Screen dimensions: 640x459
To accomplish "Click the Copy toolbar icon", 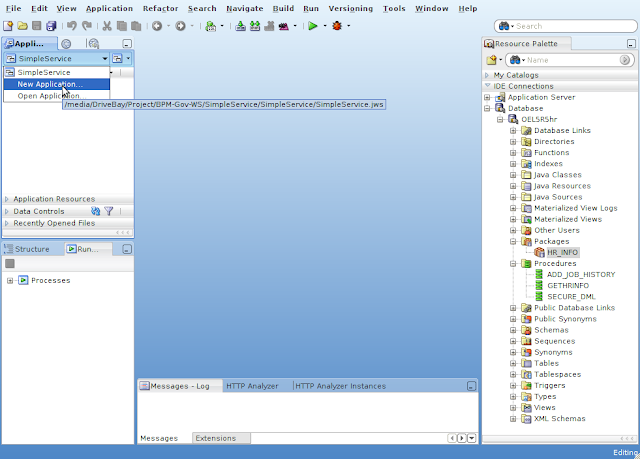I will 122,26.
